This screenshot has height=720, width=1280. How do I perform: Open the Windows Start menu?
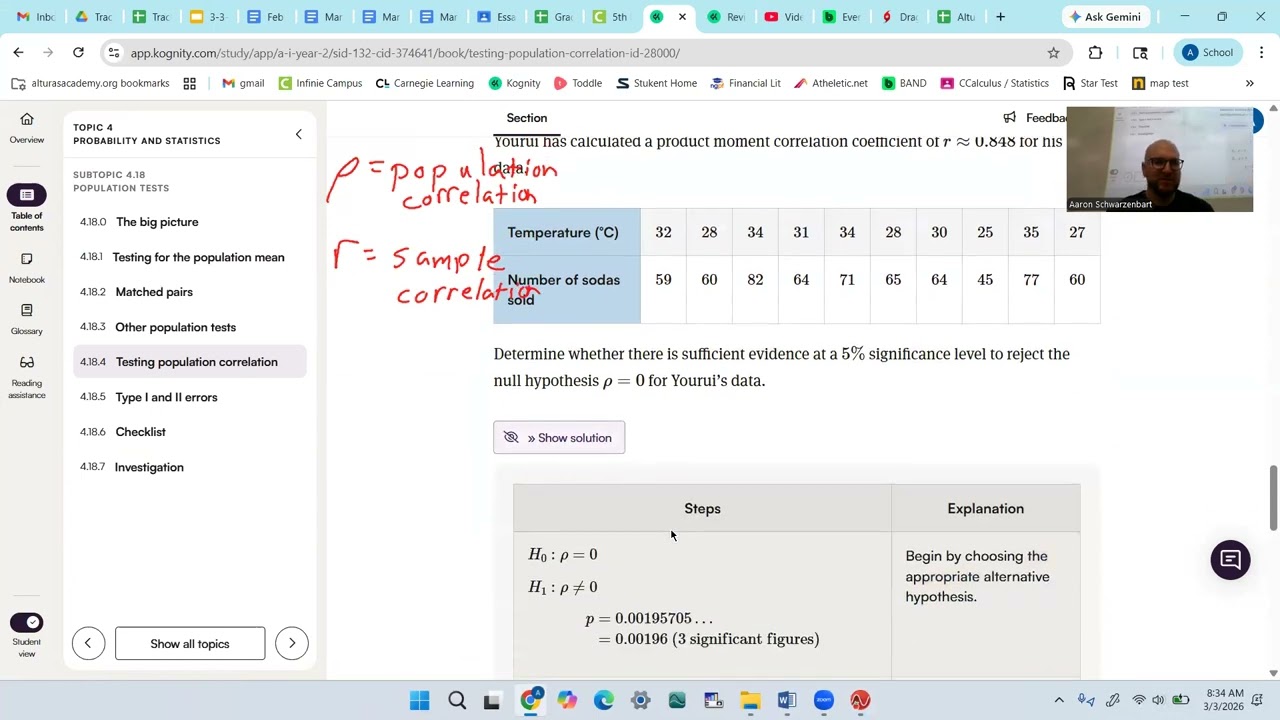tap(419, 701)
